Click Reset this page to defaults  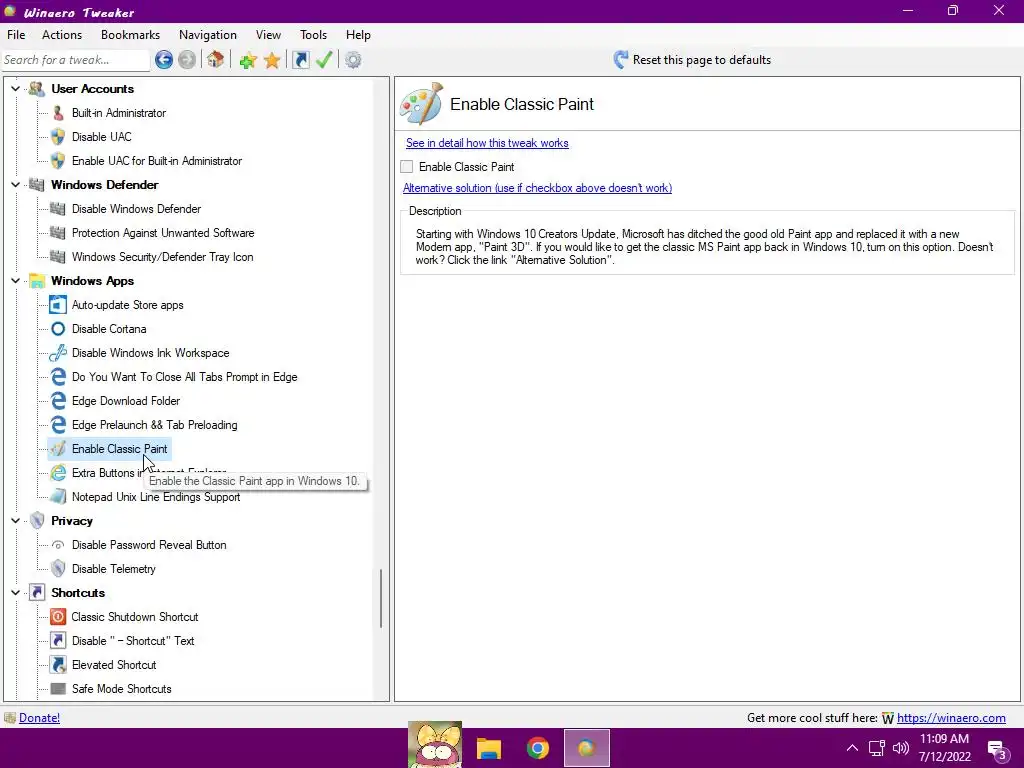click(701, 60)
